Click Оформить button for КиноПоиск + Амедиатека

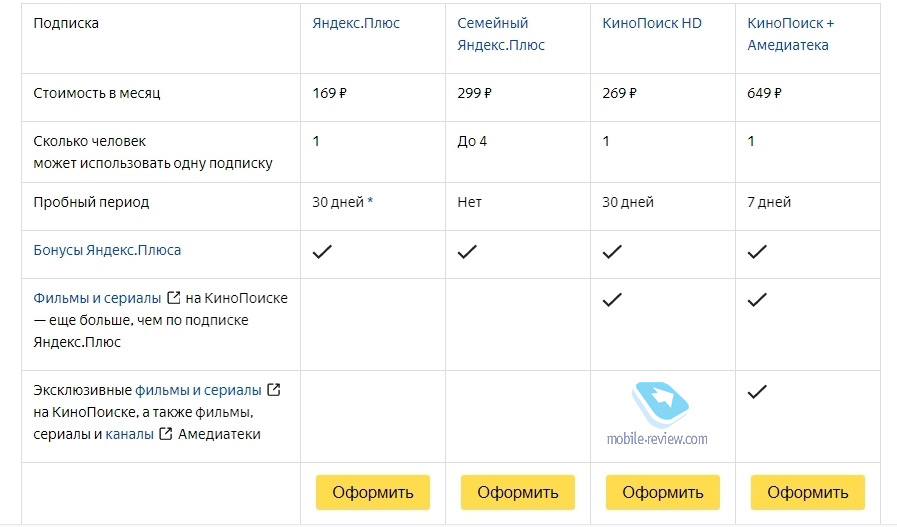[808, 492]
